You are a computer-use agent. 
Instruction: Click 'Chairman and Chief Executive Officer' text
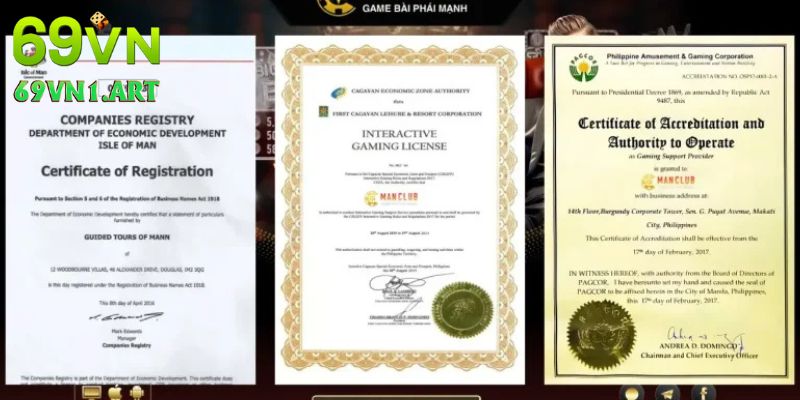coord(699,356)
